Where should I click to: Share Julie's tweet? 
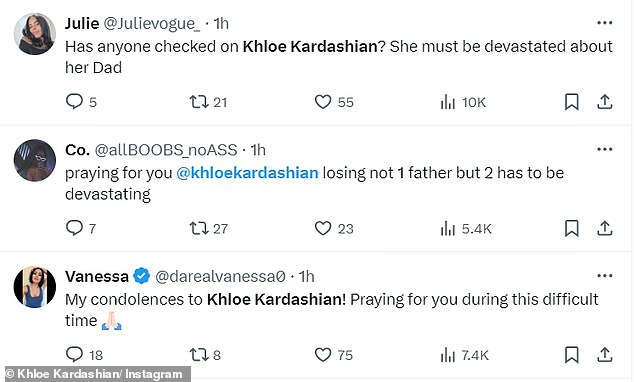point(604,102)
